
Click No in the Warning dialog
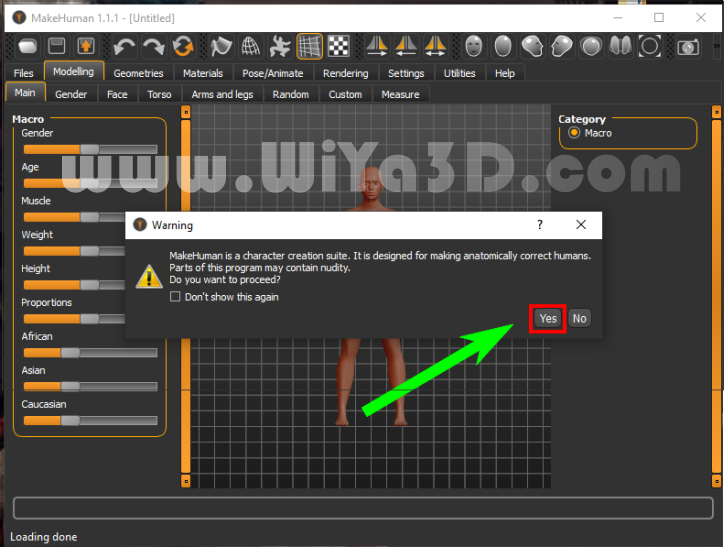coord(579,319)
